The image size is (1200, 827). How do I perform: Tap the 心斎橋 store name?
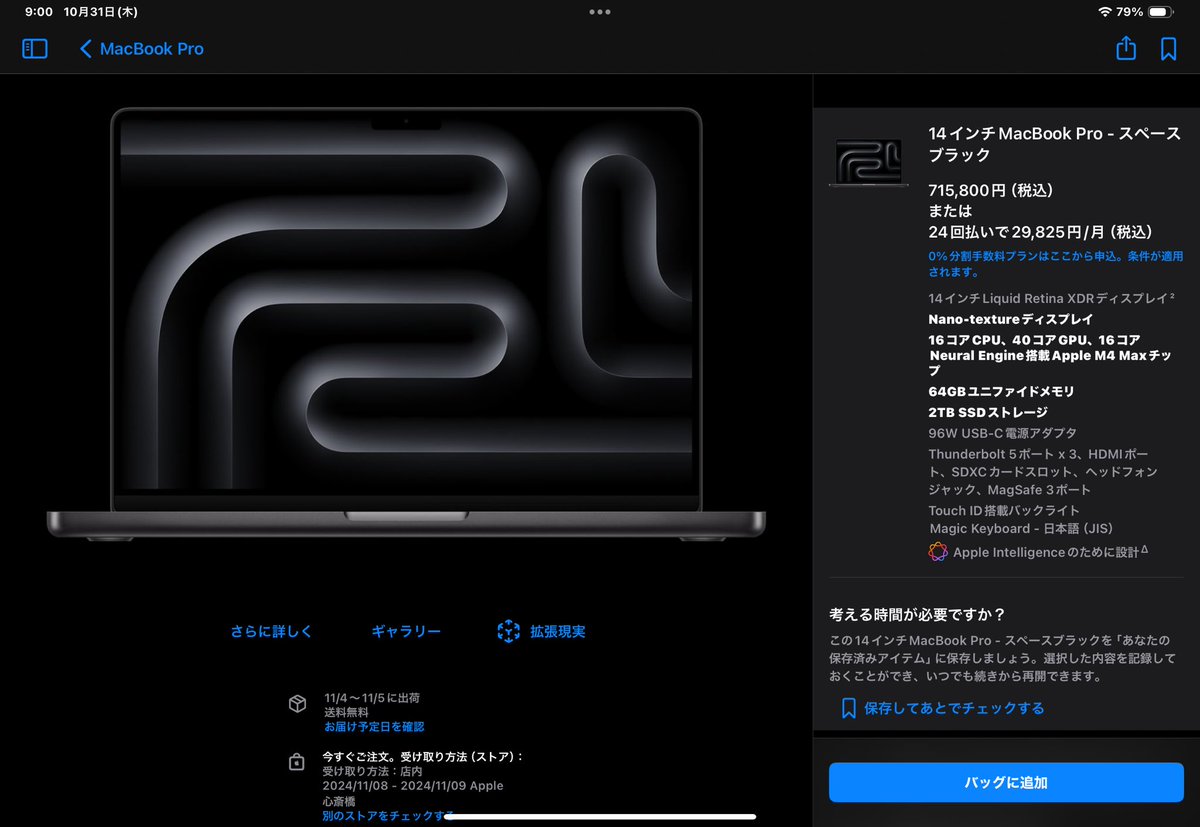click(339, 802)
